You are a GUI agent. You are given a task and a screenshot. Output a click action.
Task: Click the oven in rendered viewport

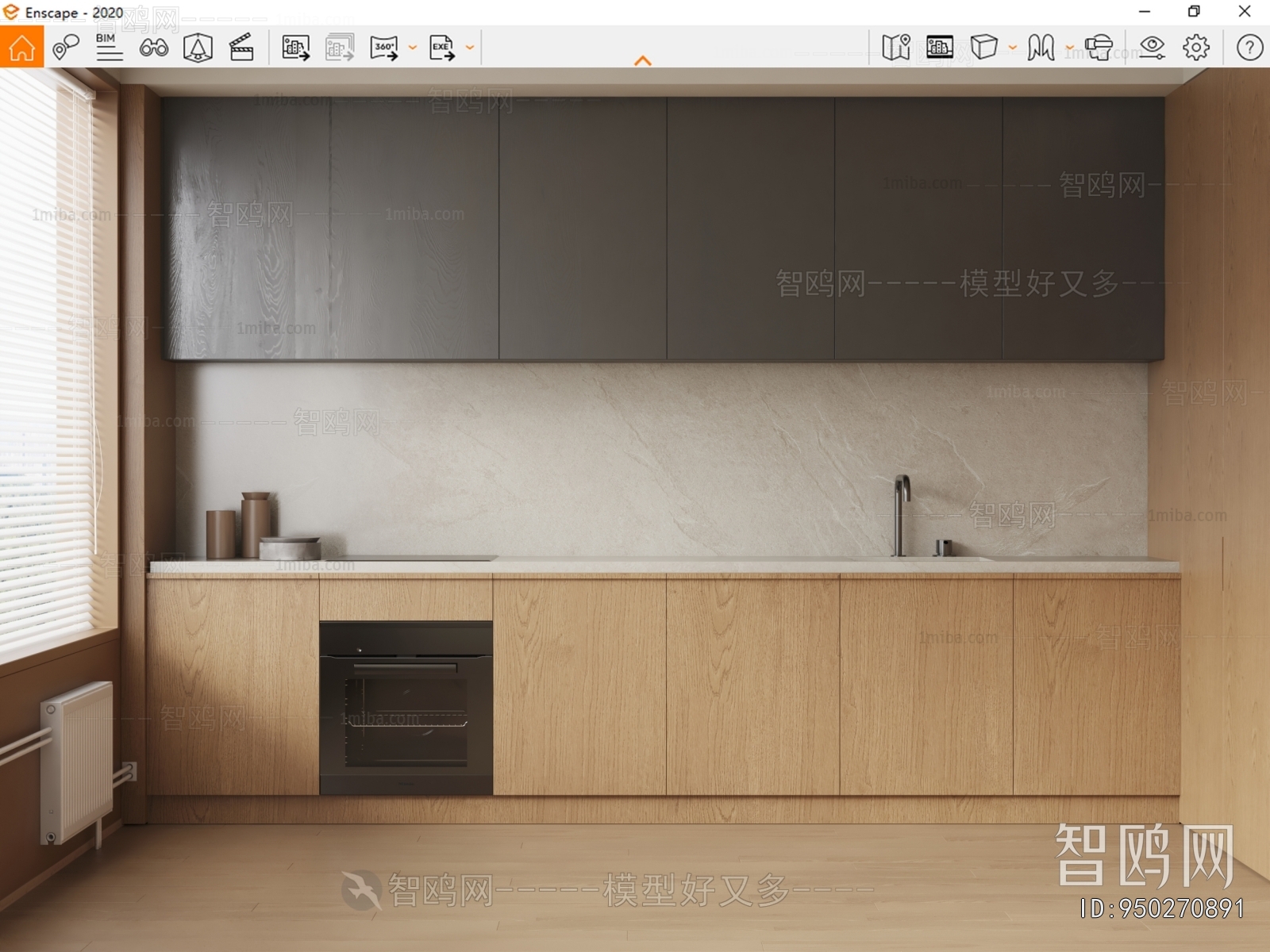(406, 708)
